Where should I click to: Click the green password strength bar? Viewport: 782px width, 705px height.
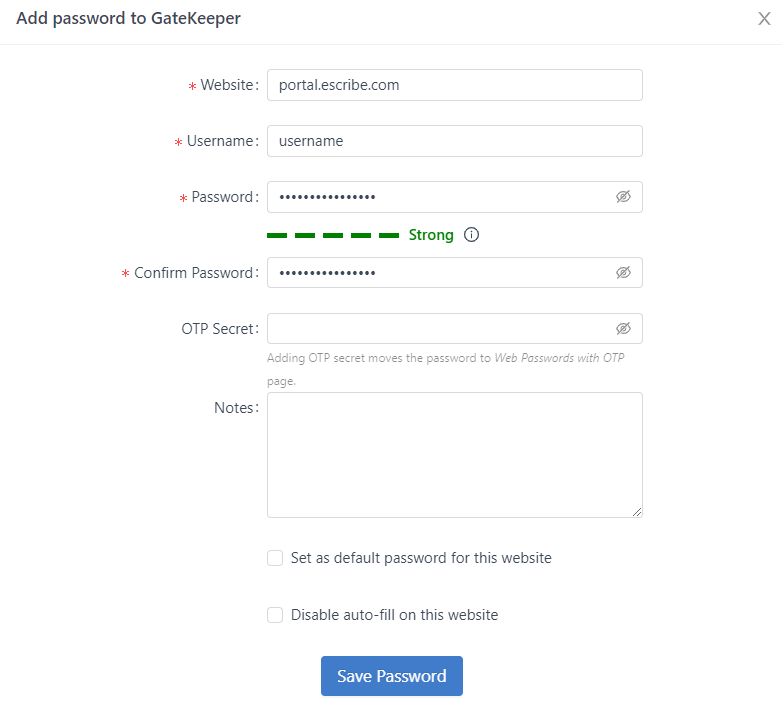pos(332,236)
